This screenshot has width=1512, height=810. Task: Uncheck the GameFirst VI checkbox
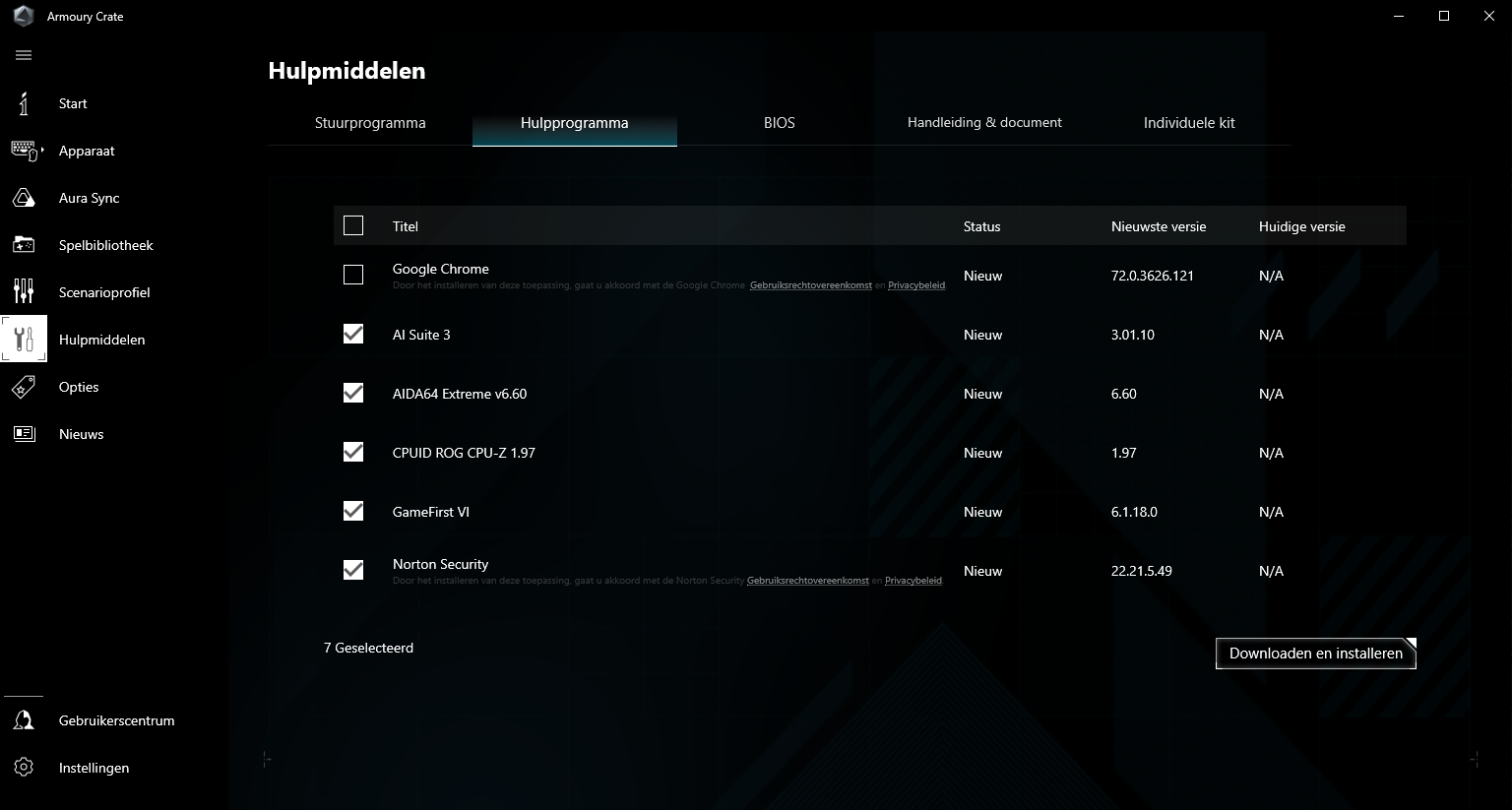[x=353, y=511]
